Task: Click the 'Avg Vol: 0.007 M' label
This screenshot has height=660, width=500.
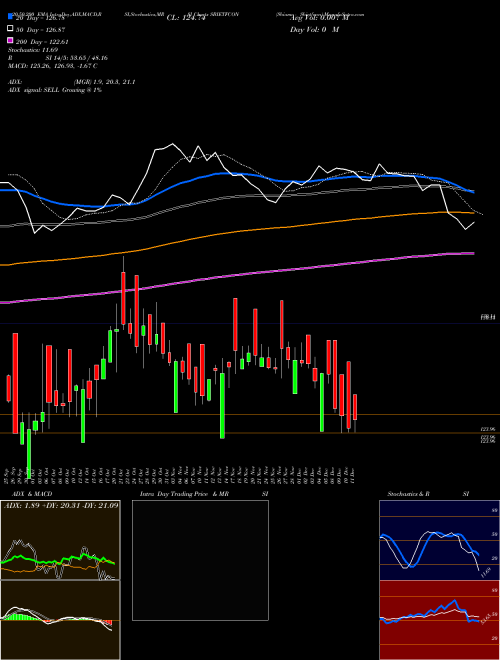Action: (319, 18)
